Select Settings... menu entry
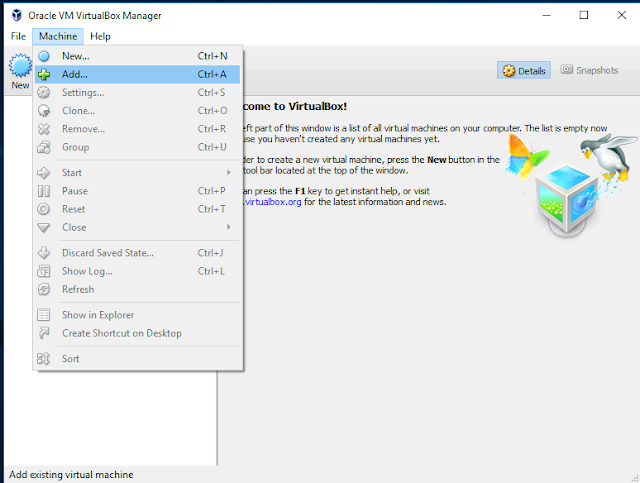The width and height of the screenshot is (640, 483). (x=137, y=93)
